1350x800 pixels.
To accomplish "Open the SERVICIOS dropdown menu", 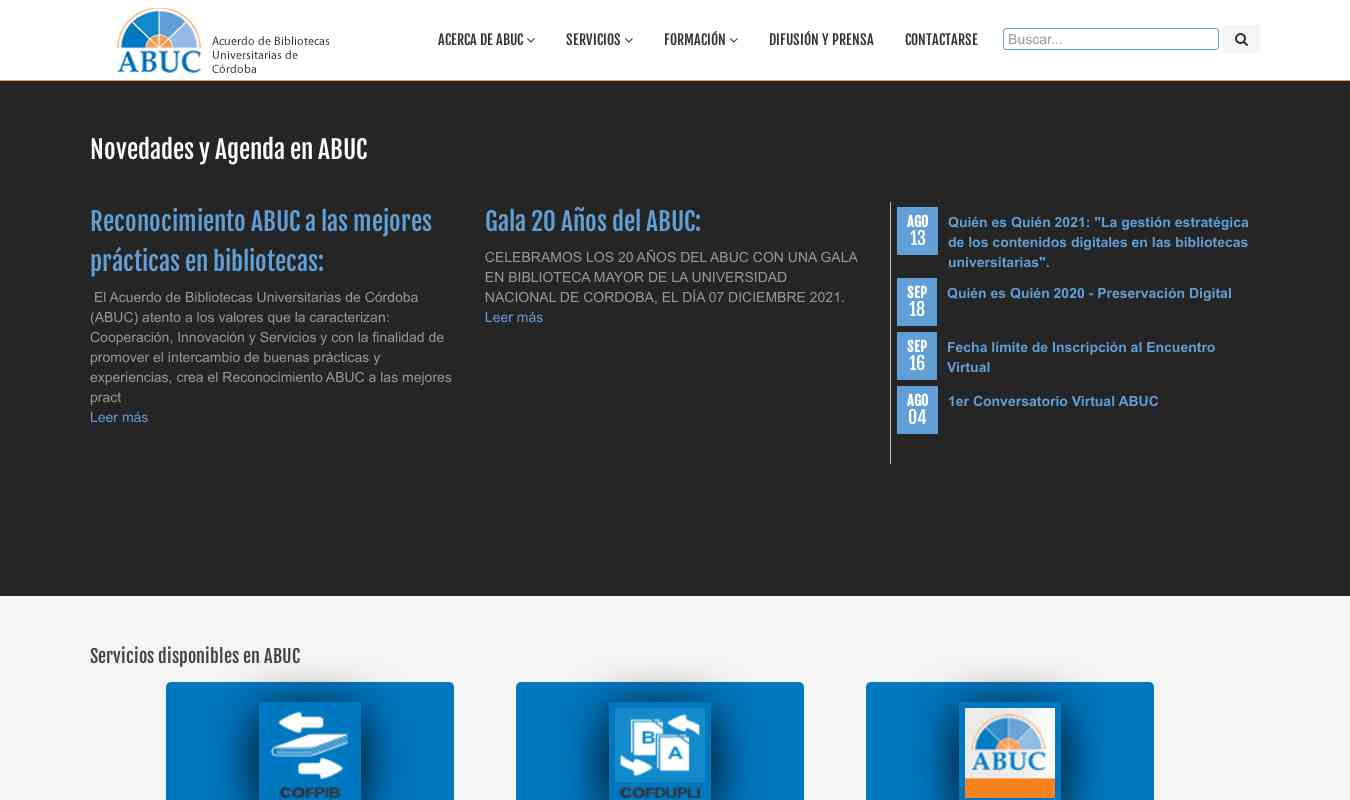I will point(598,40).
